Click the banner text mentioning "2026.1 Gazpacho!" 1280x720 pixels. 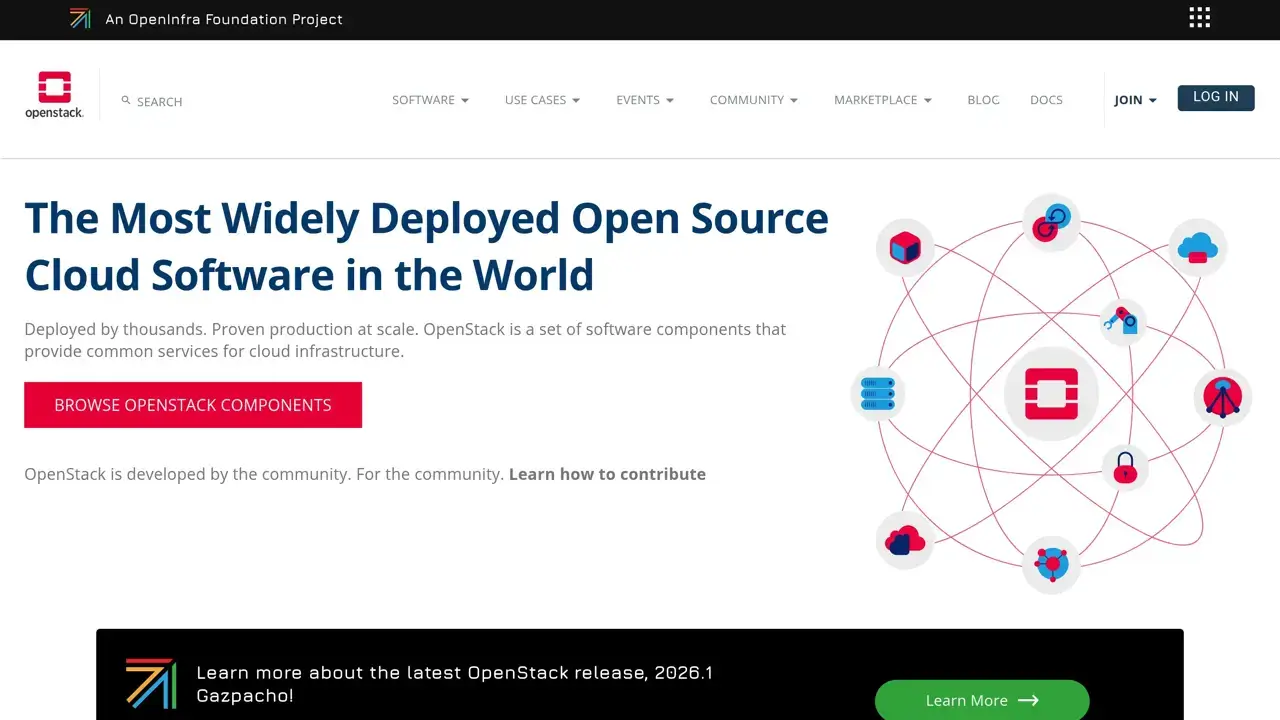click(455, 684)
